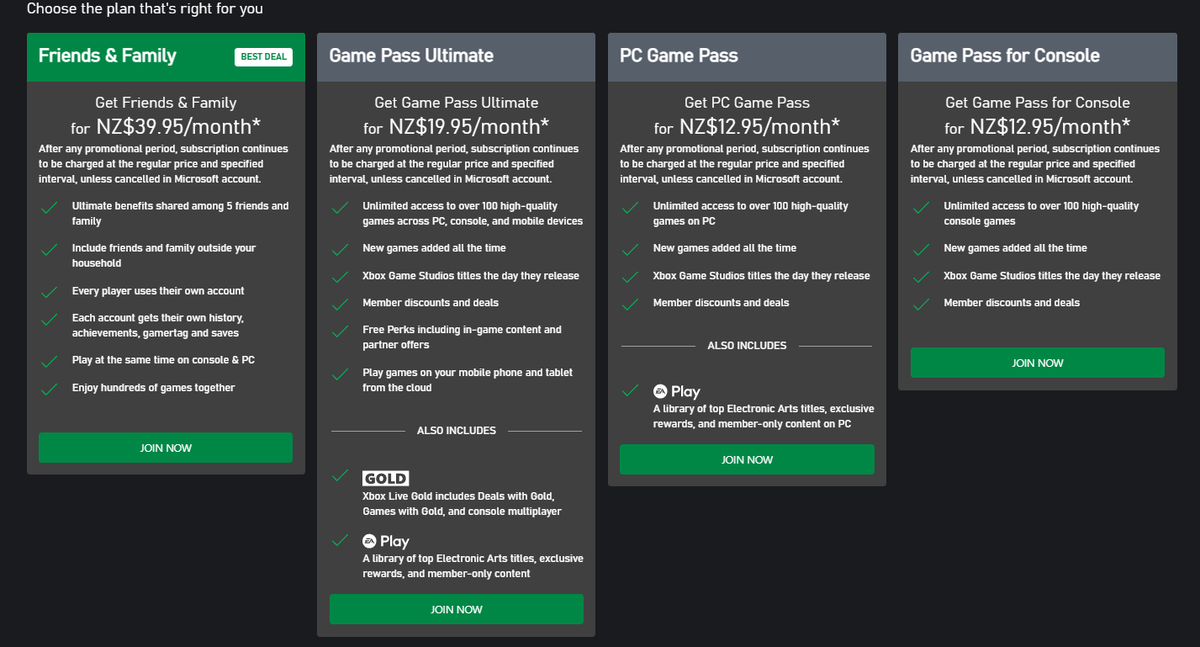Viewport: 1200px width, 647px height.
Task: Click 'Get Game Pass for Console' text
Action: point(1037,102)
